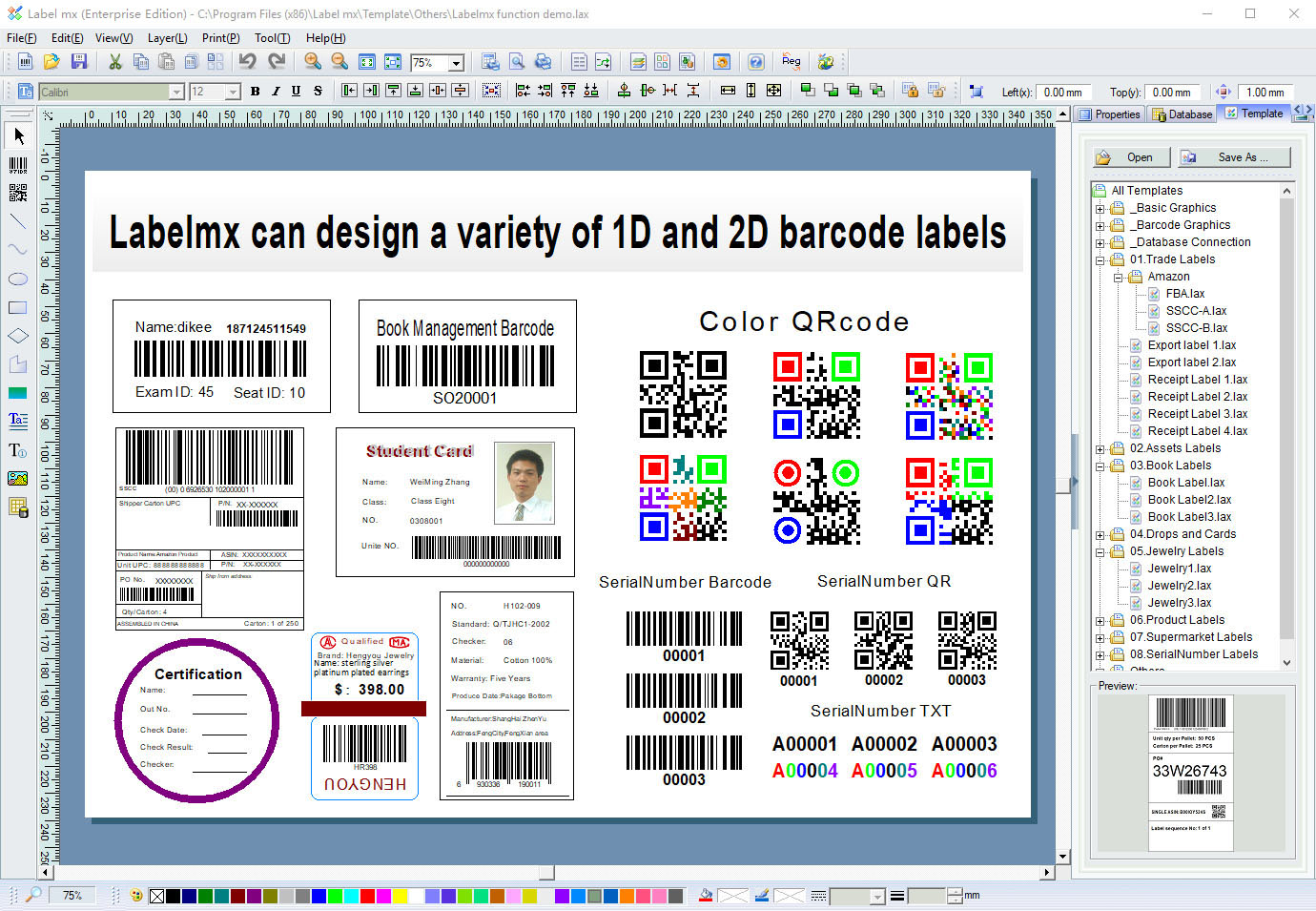This screenshot has width=1316, height=911.
Task: Open the font size 12 dropdown
Action: click(x=233, y=92)
